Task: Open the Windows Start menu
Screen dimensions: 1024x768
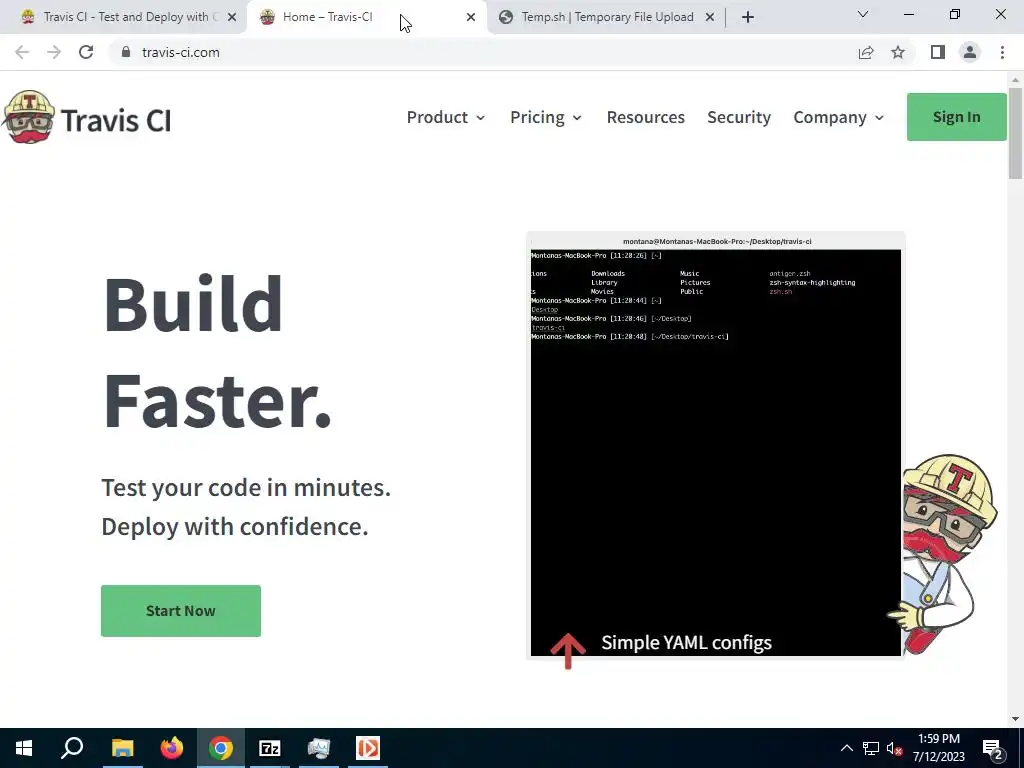Action: pos(24,748)
